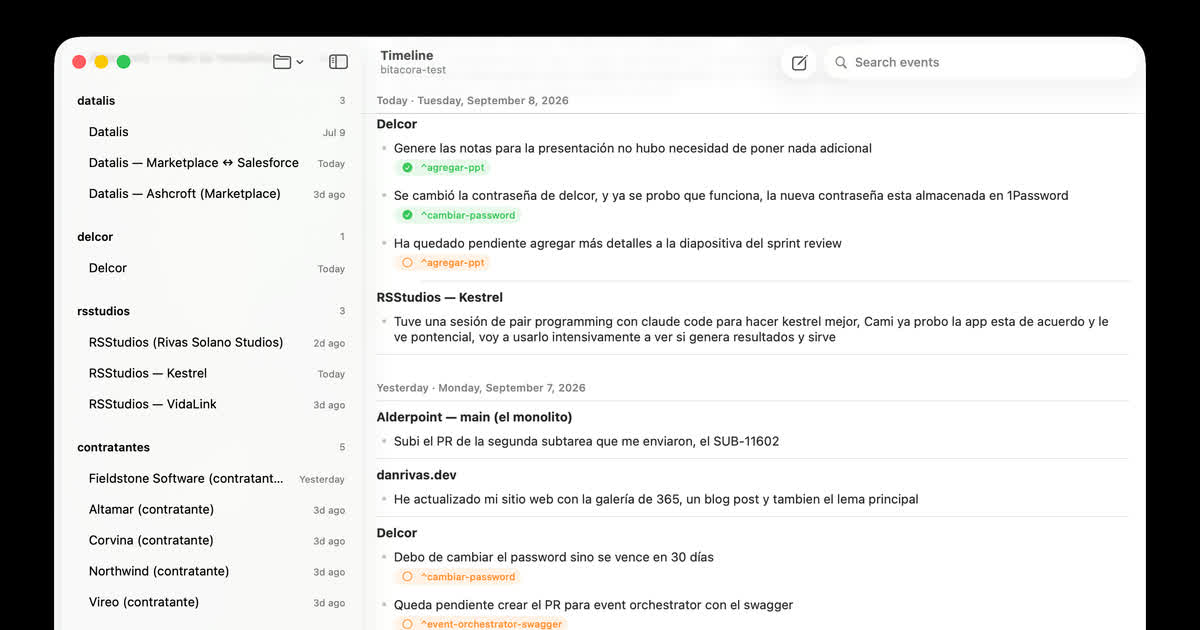1200x630 pixels.
Task: Select the Datalis sidebar item dated Jul 9
Action: 216,132
